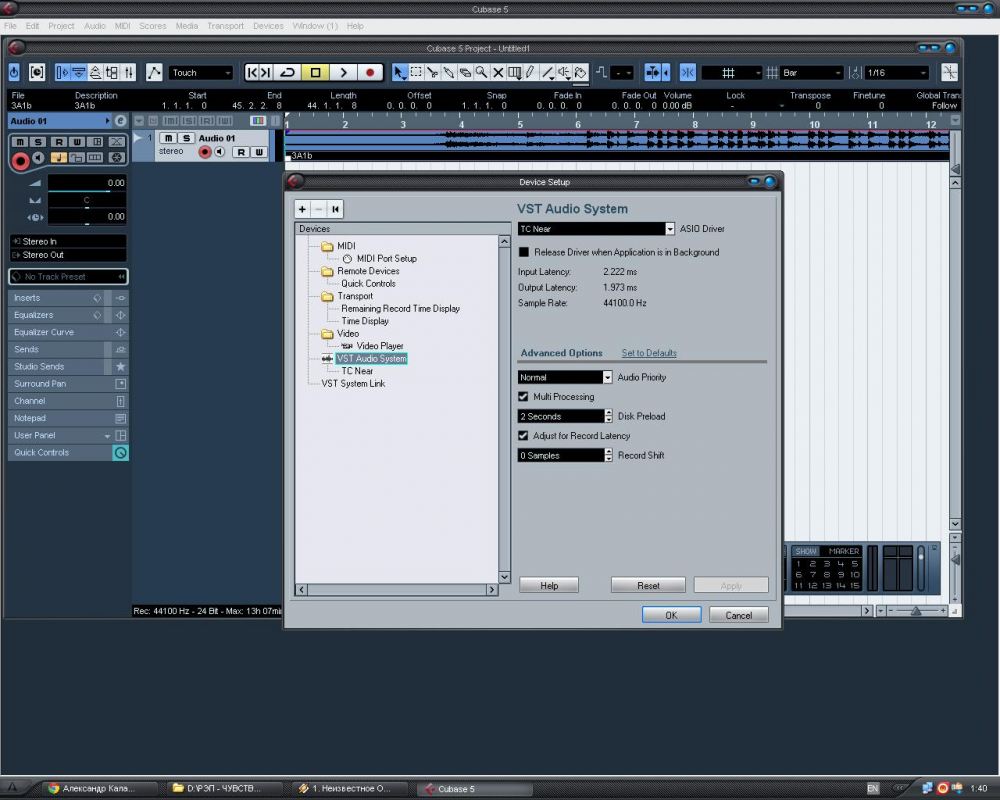This screenshot has width=1000, height=800.
Task: Open the Transport menu
Action: (x=225, y=26)
